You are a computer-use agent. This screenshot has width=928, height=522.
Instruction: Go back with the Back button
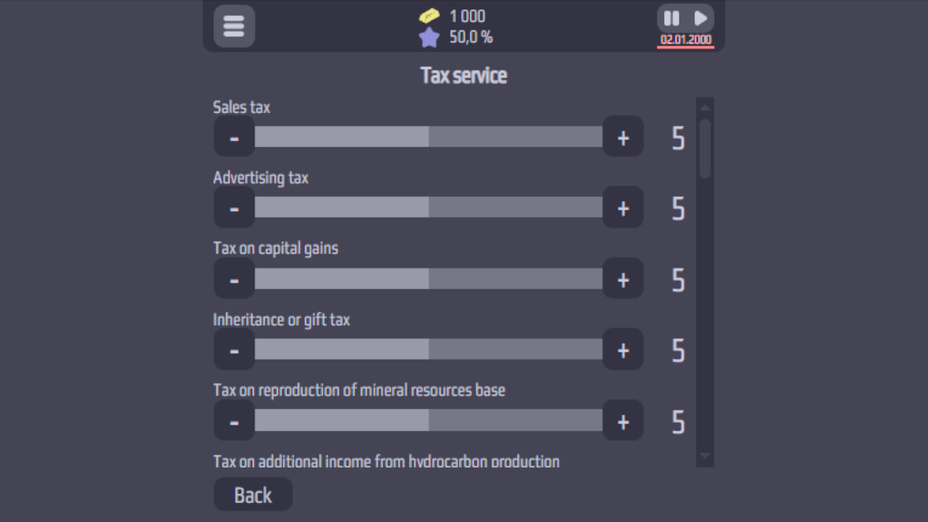[x=253, y=494]
